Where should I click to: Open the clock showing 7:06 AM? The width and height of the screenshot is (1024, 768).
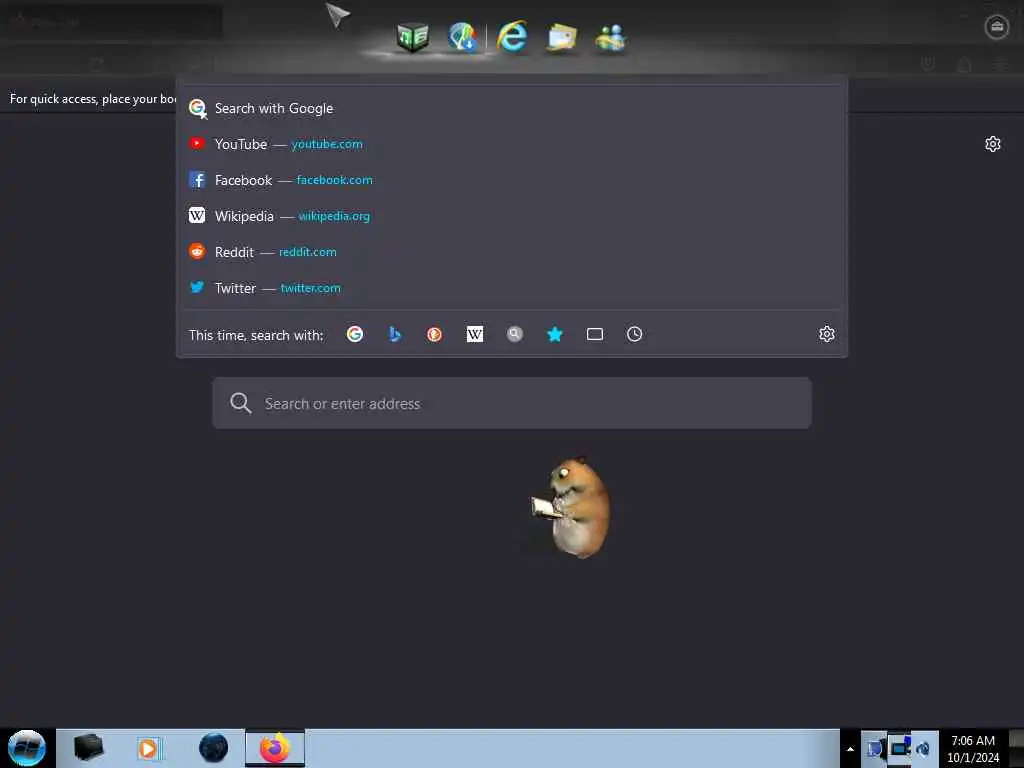click(973, 748)
